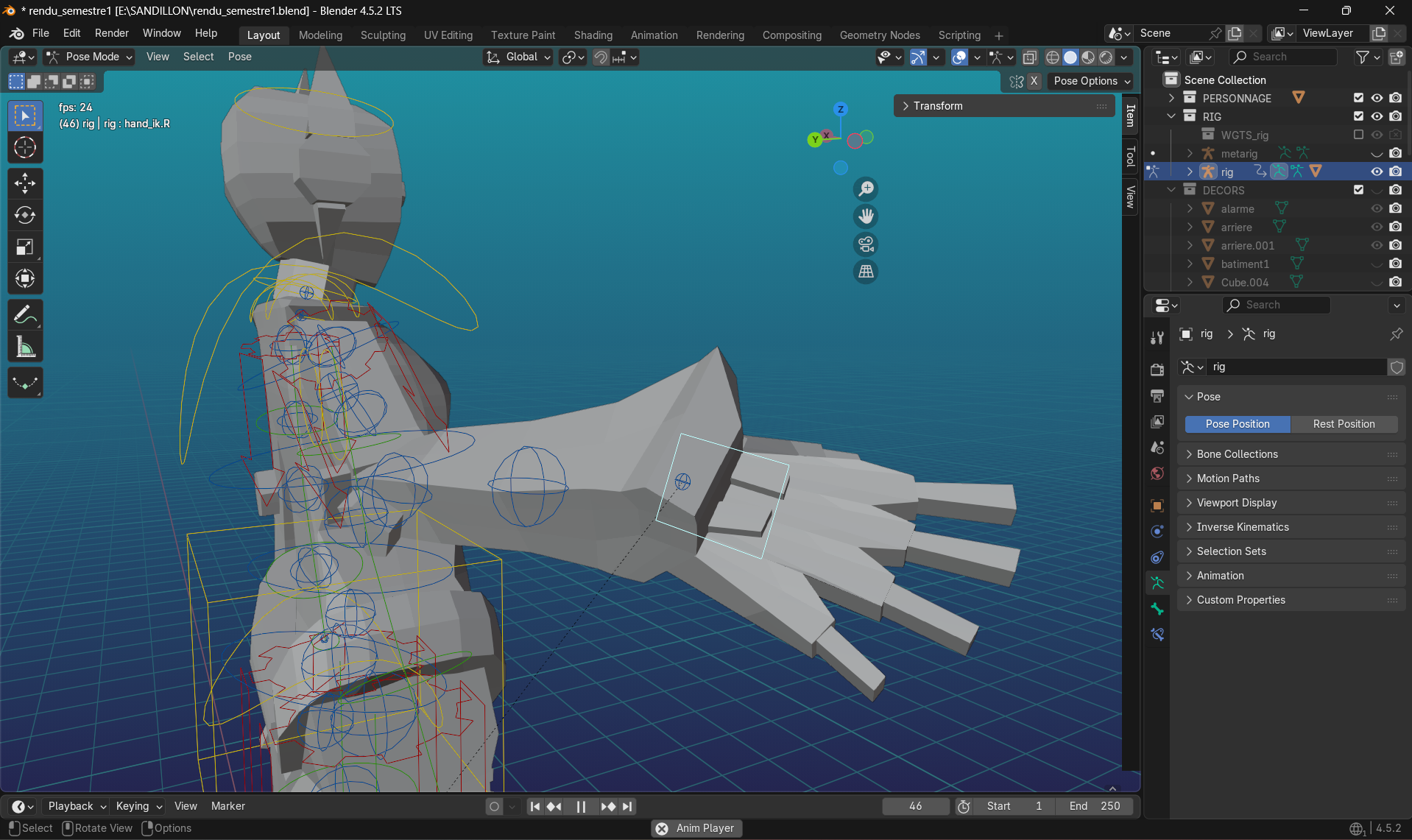
Task: Select the Scale tool
Action: (x=25, y=247)
